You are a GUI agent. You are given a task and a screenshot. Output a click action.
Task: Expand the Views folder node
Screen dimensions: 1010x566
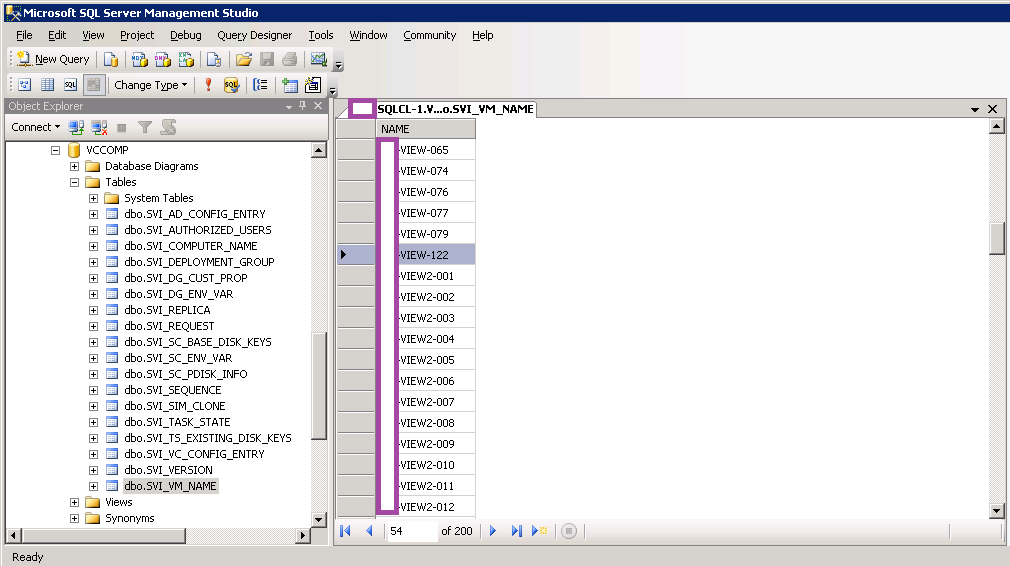tap(74, 502)
